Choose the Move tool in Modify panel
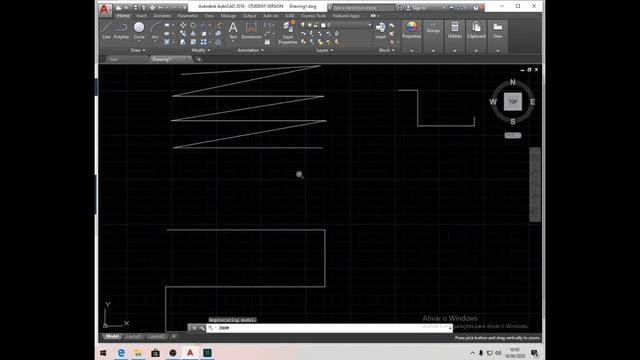 [x=183, y=25]
